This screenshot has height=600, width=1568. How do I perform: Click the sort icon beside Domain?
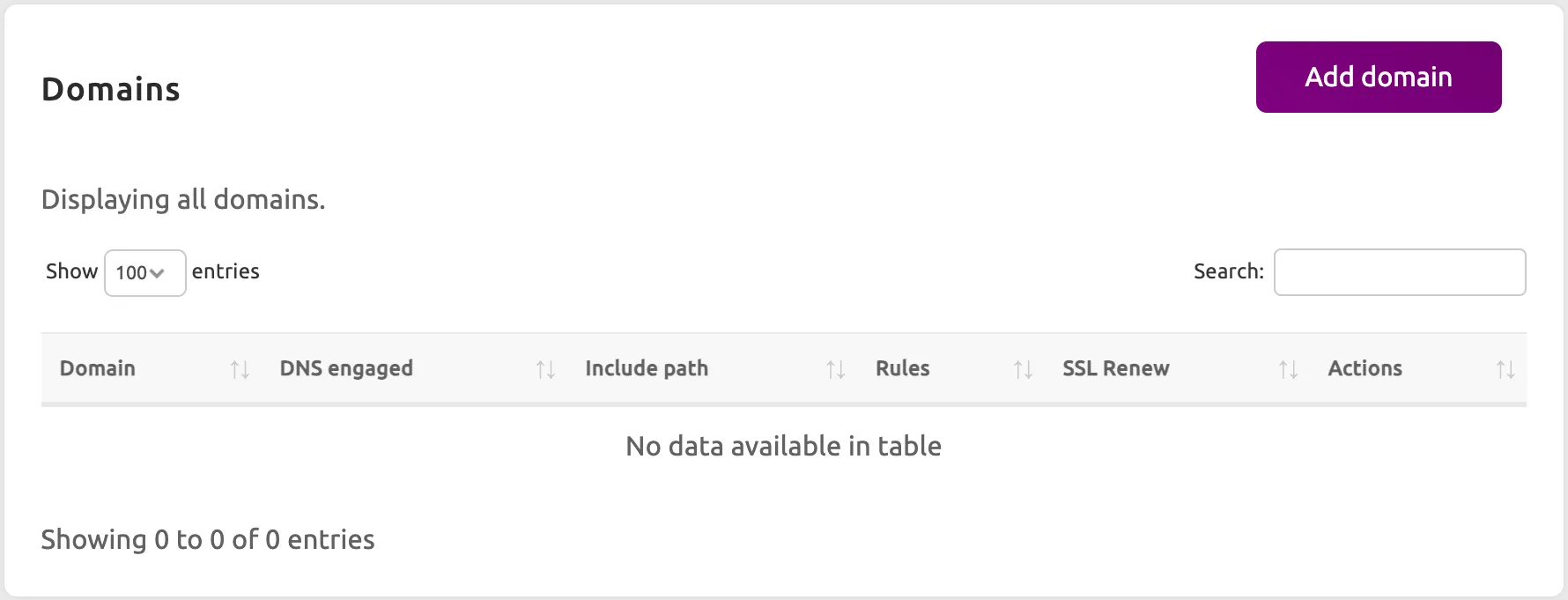click(x=240, y=369)
